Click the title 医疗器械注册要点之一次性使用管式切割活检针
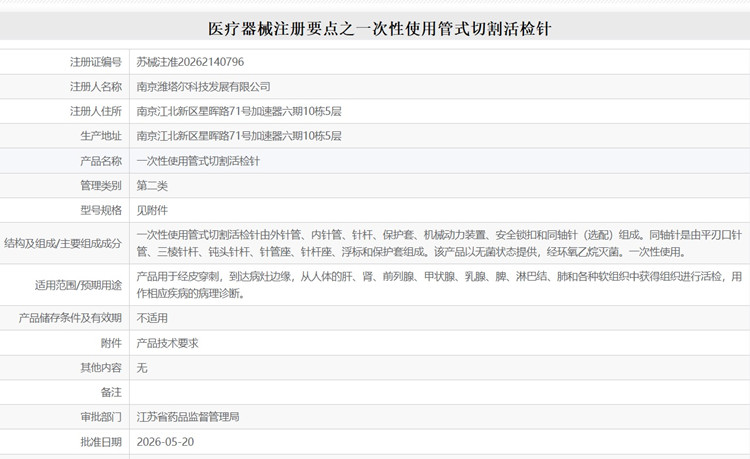 [x=379, y=29]
